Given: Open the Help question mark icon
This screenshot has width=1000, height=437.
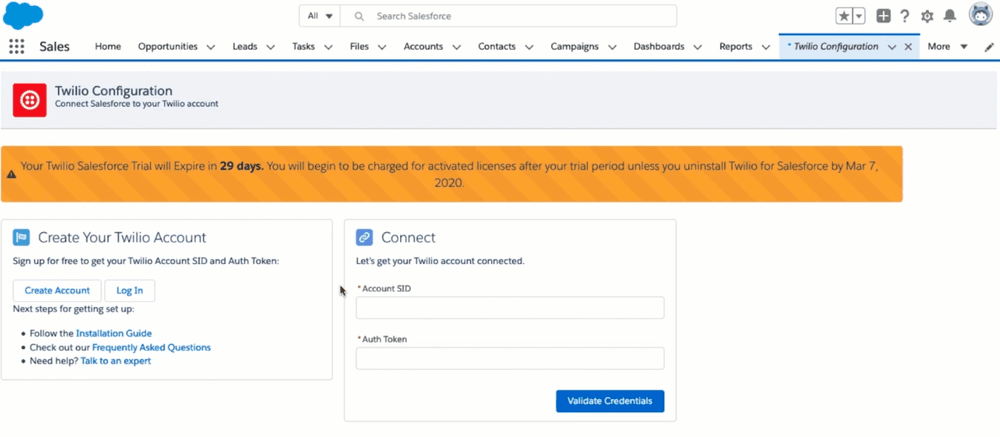Looking at the screenshot, I should pos(904,16).
